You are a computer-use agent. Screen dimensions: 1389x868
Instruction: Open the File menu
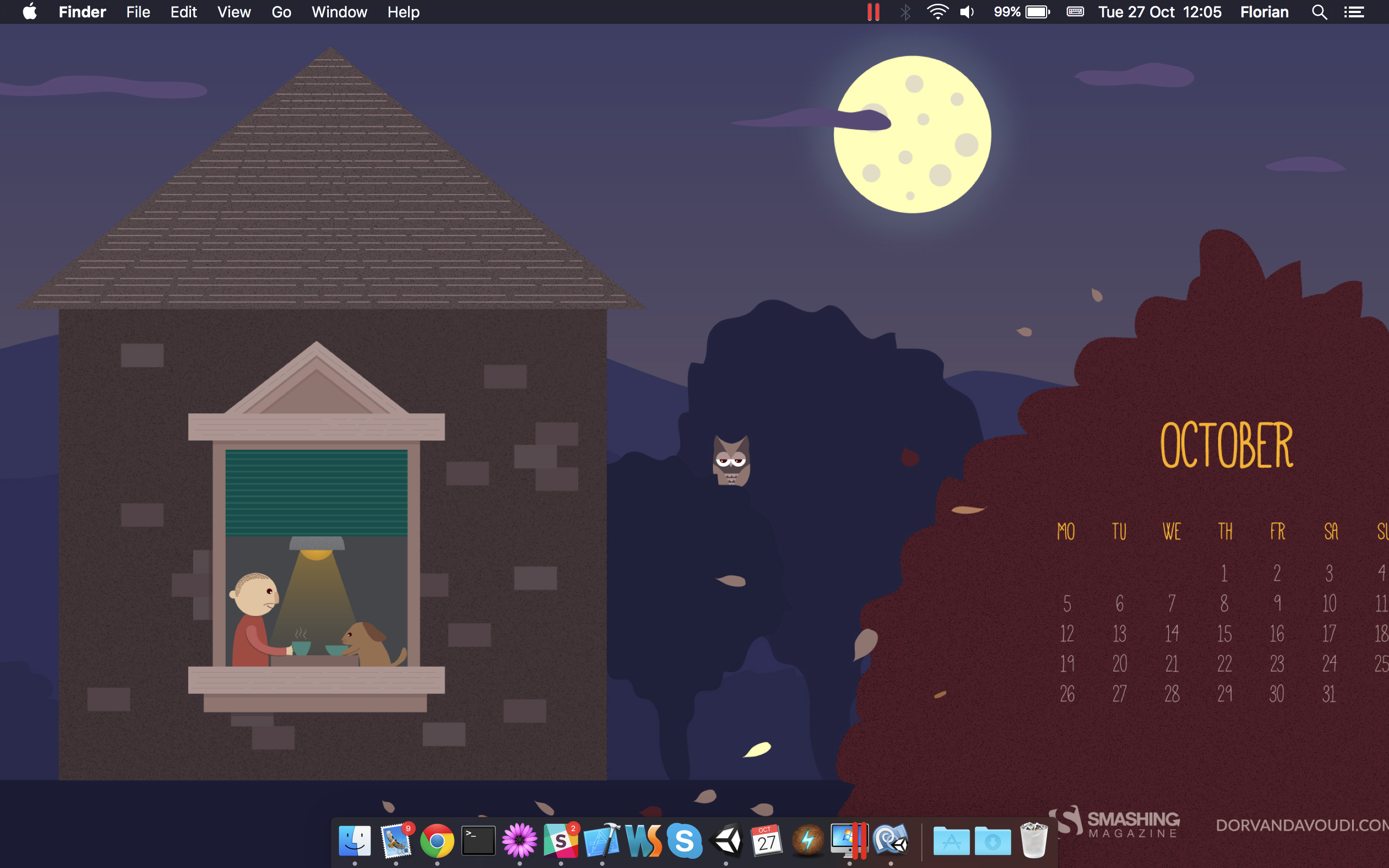tap(138, 12)
